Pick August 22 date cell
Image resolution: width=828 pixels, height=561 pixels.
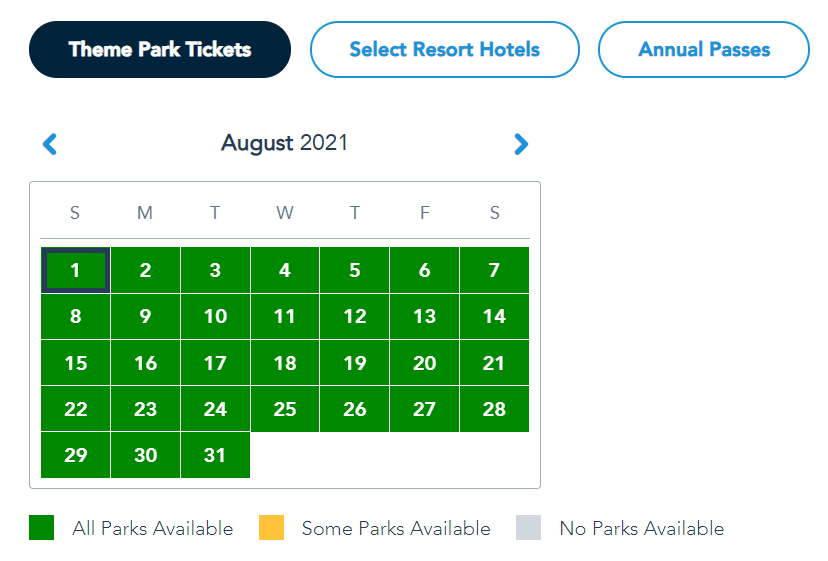[x=76, y=409]
